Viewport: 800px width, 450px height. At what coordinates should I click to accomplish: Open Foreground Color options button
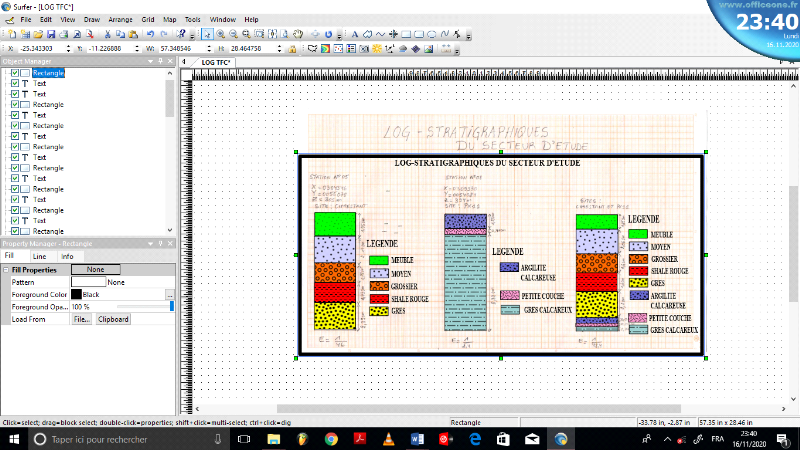[169, 294]
